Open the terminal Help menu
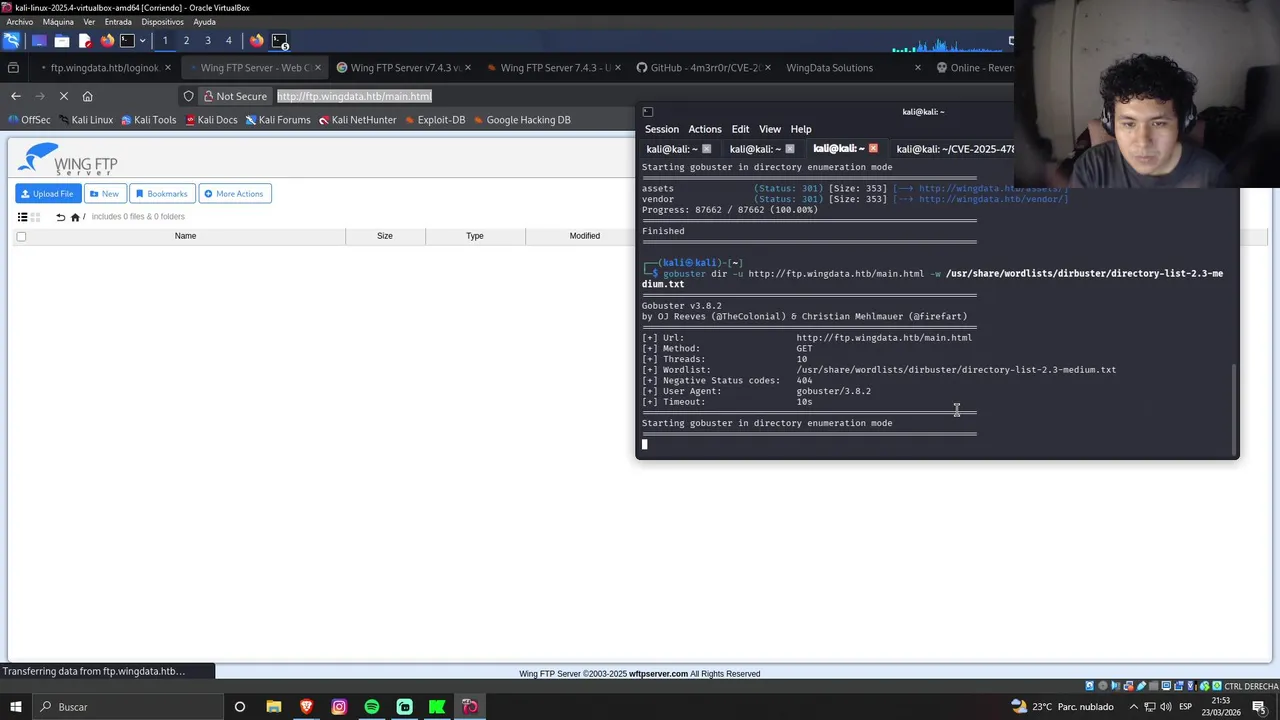 [801, 129]
